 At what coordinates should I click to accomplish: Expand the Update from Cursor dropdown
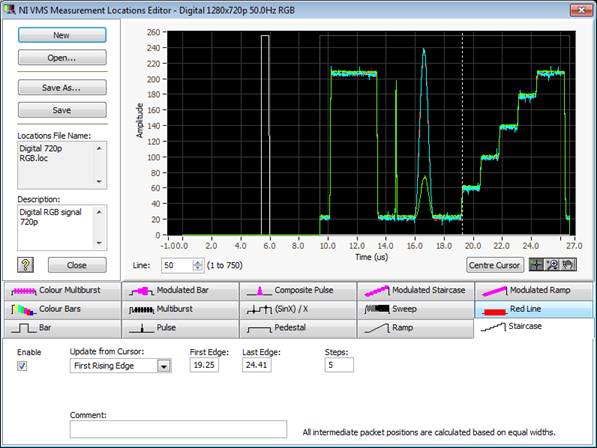click(164, 366)
